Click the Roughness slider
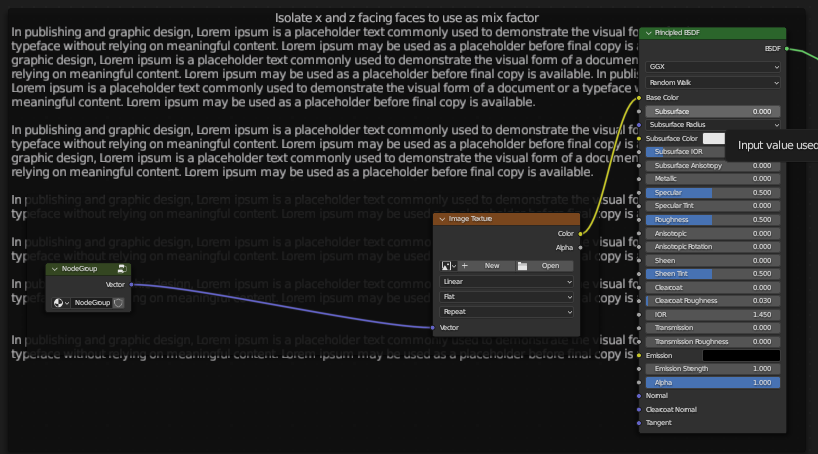 [x=713, y=220]
